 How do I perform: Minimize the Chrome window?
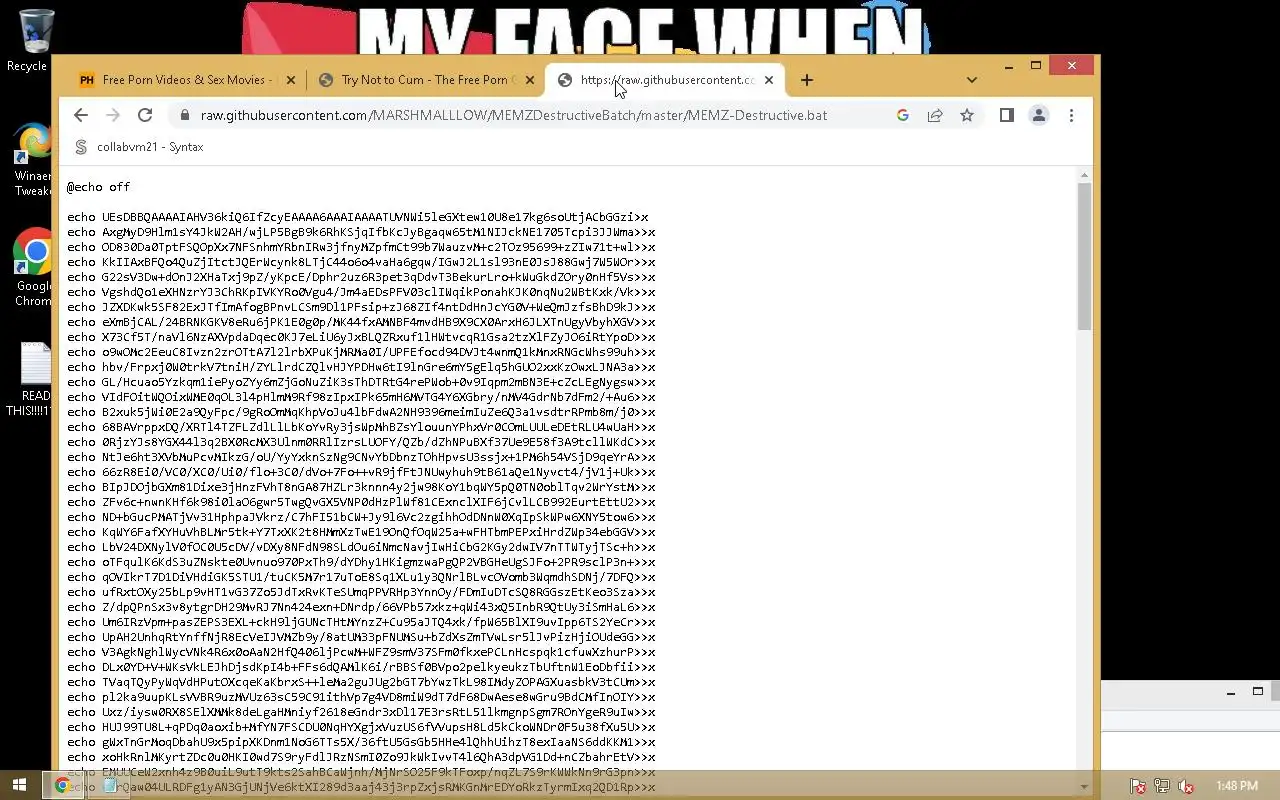(1008, 66)
